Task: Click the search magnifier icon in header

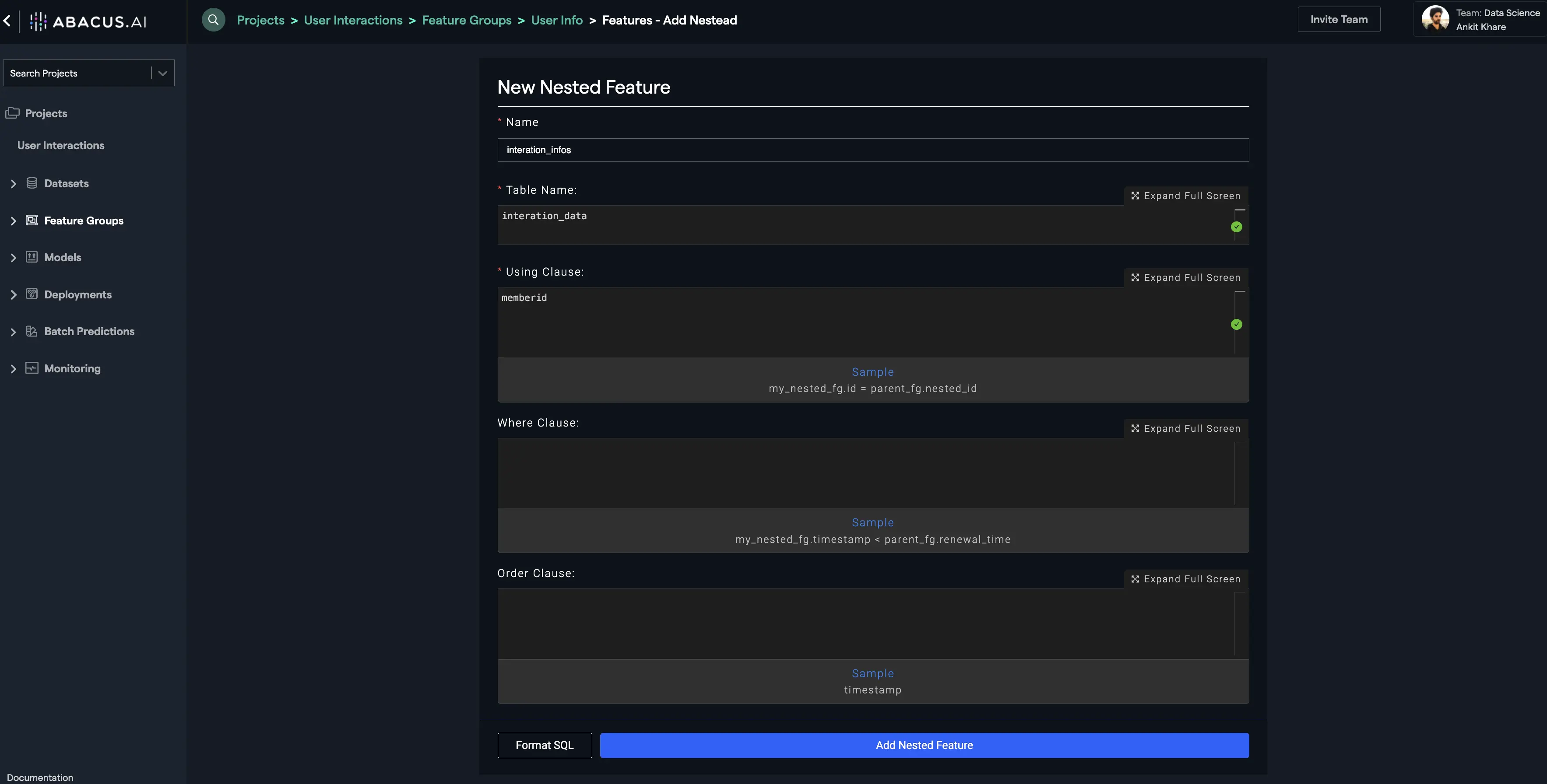Action: coord(213,20)
